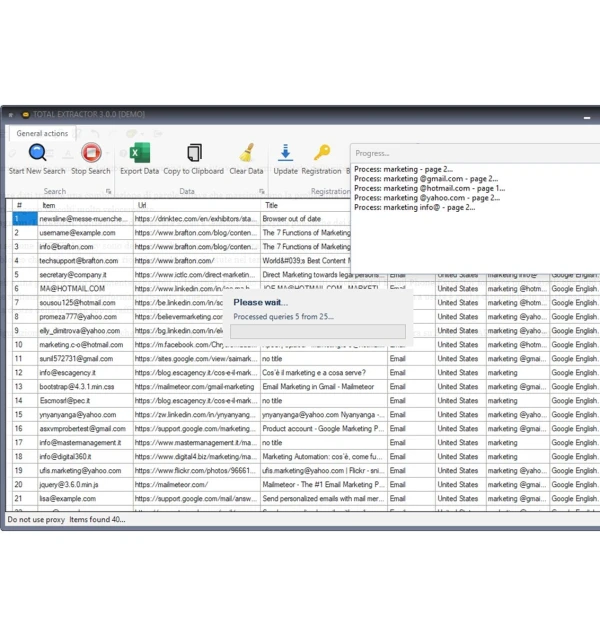The image size is (600, 636).
Task: Sort by the Title column header
Action: (305, 205)
